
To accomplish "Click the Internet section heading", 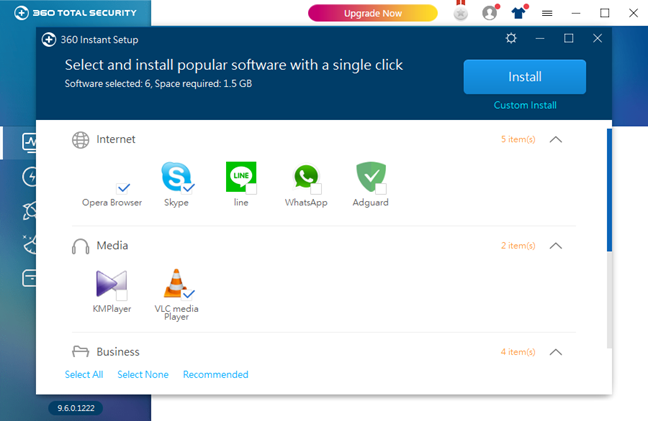I will tap(116, 139).
